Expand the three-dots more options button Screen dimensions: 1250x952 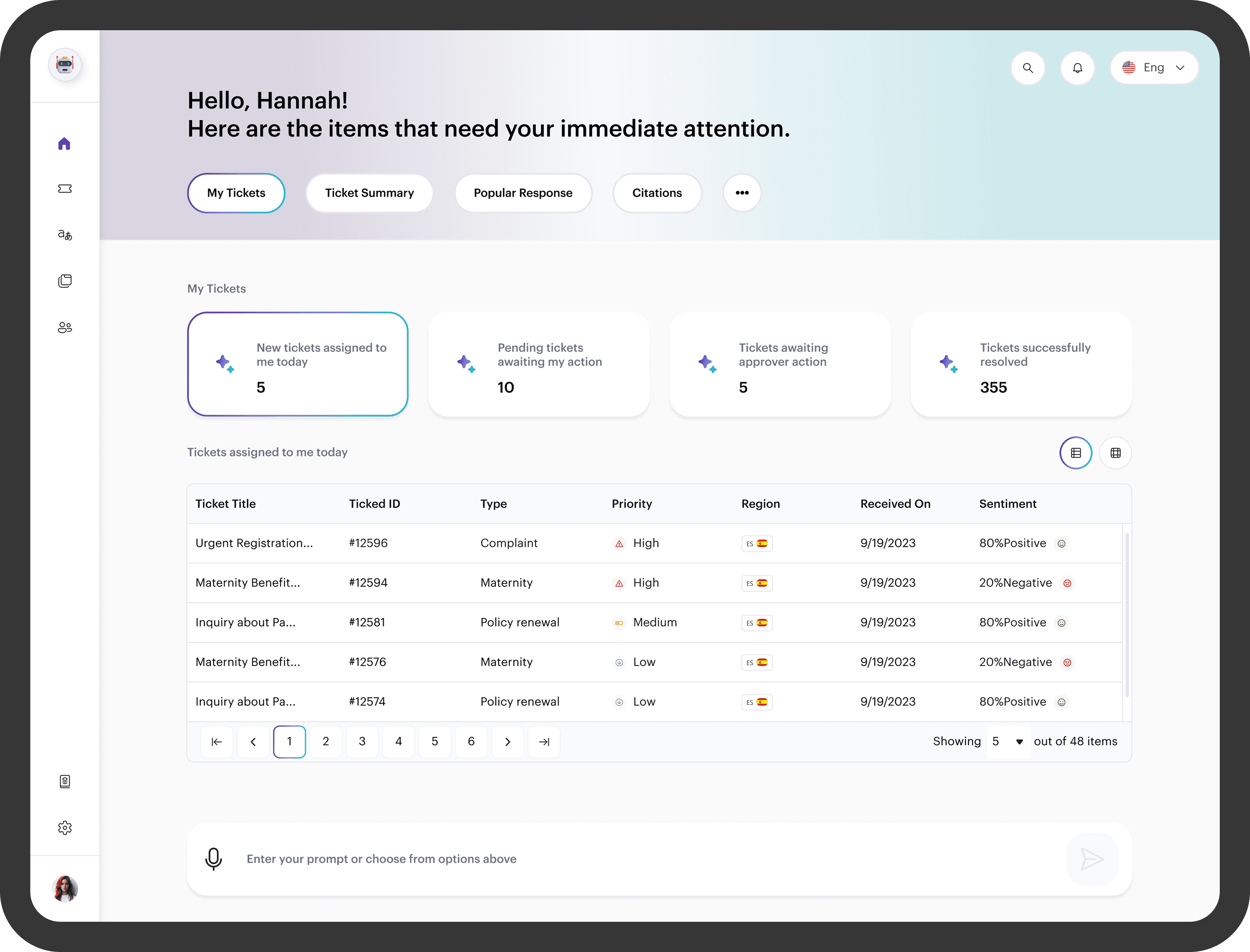tap(741, 193)
